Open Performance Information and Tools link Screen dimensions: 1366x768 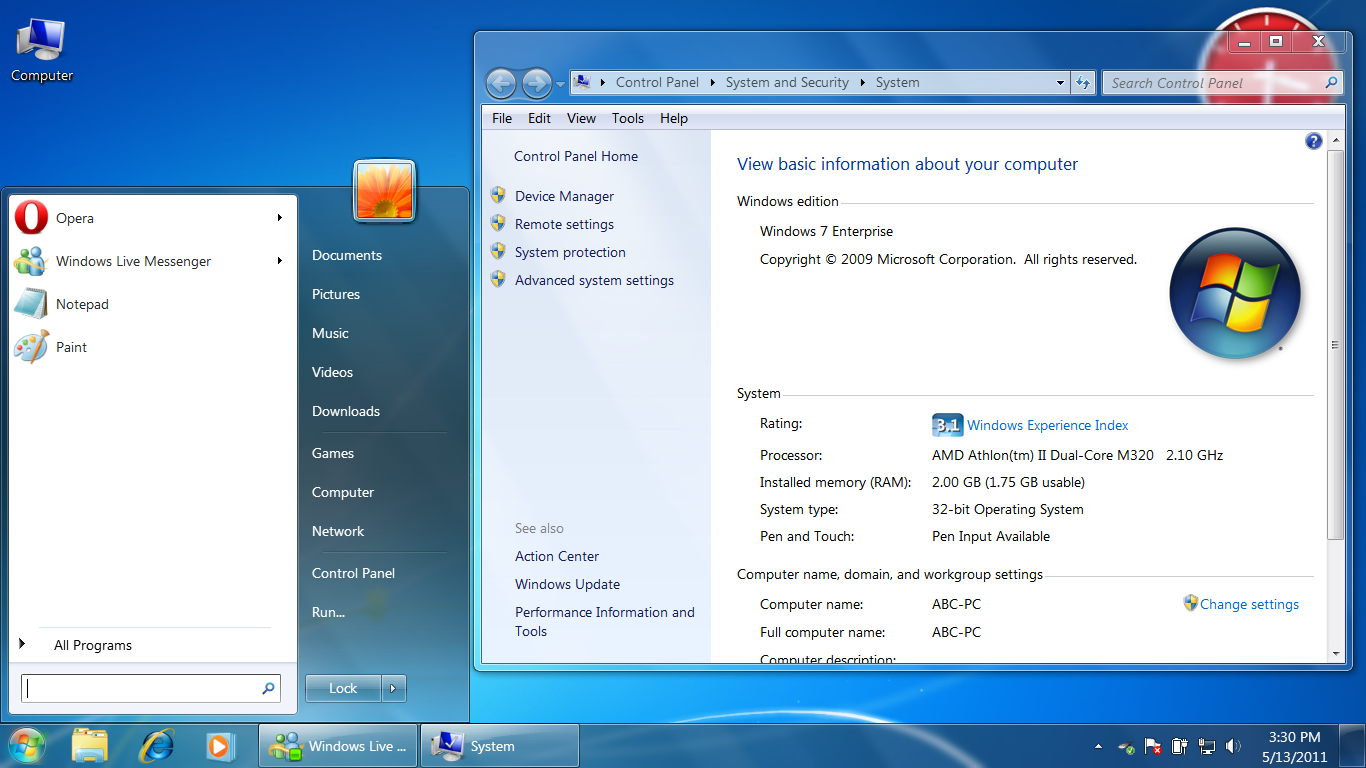[604, 621]
